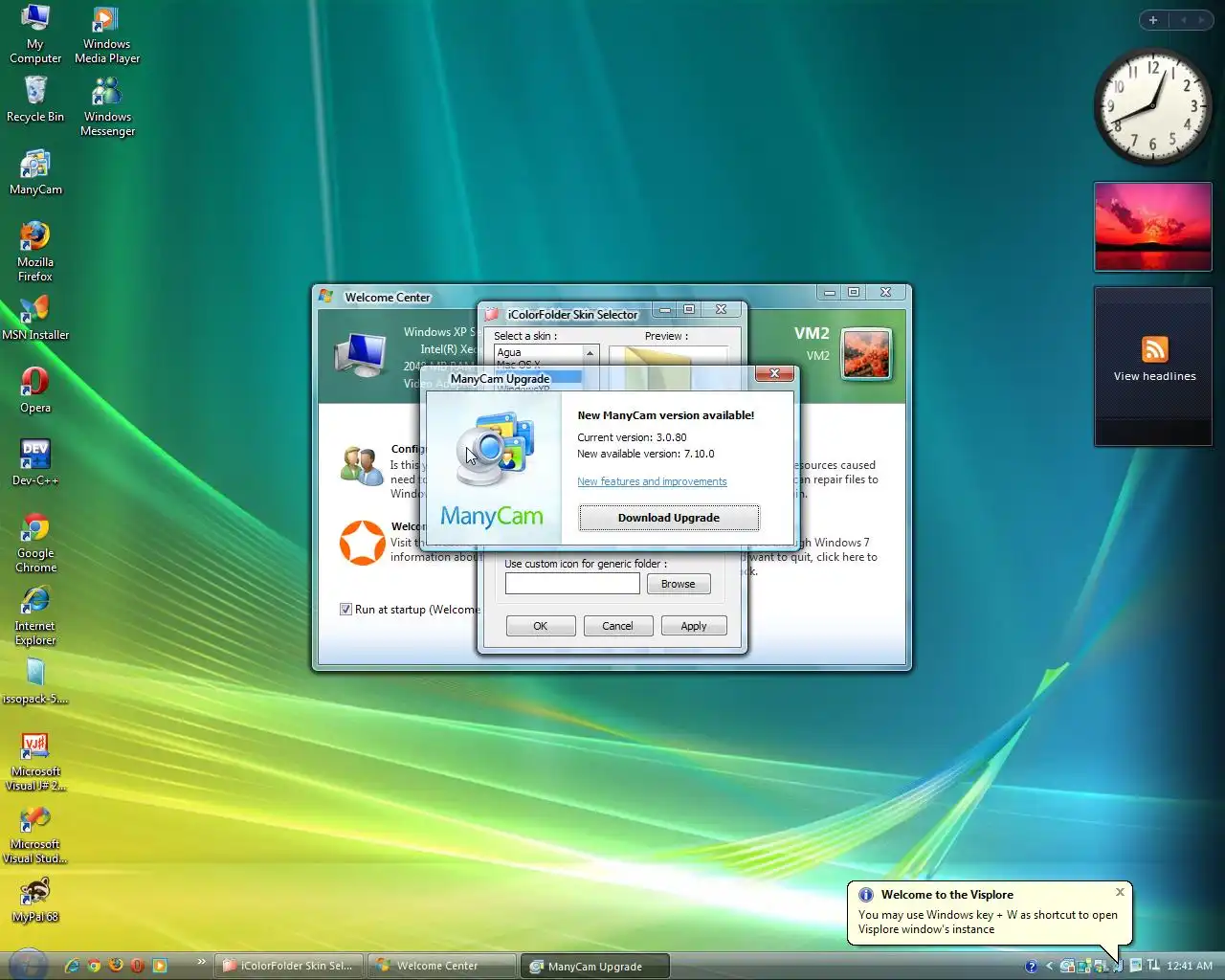Click Cancel in iColorFolder Skin Selector
The width and height of the screenshot is (1225, 980).
point(617,626)
